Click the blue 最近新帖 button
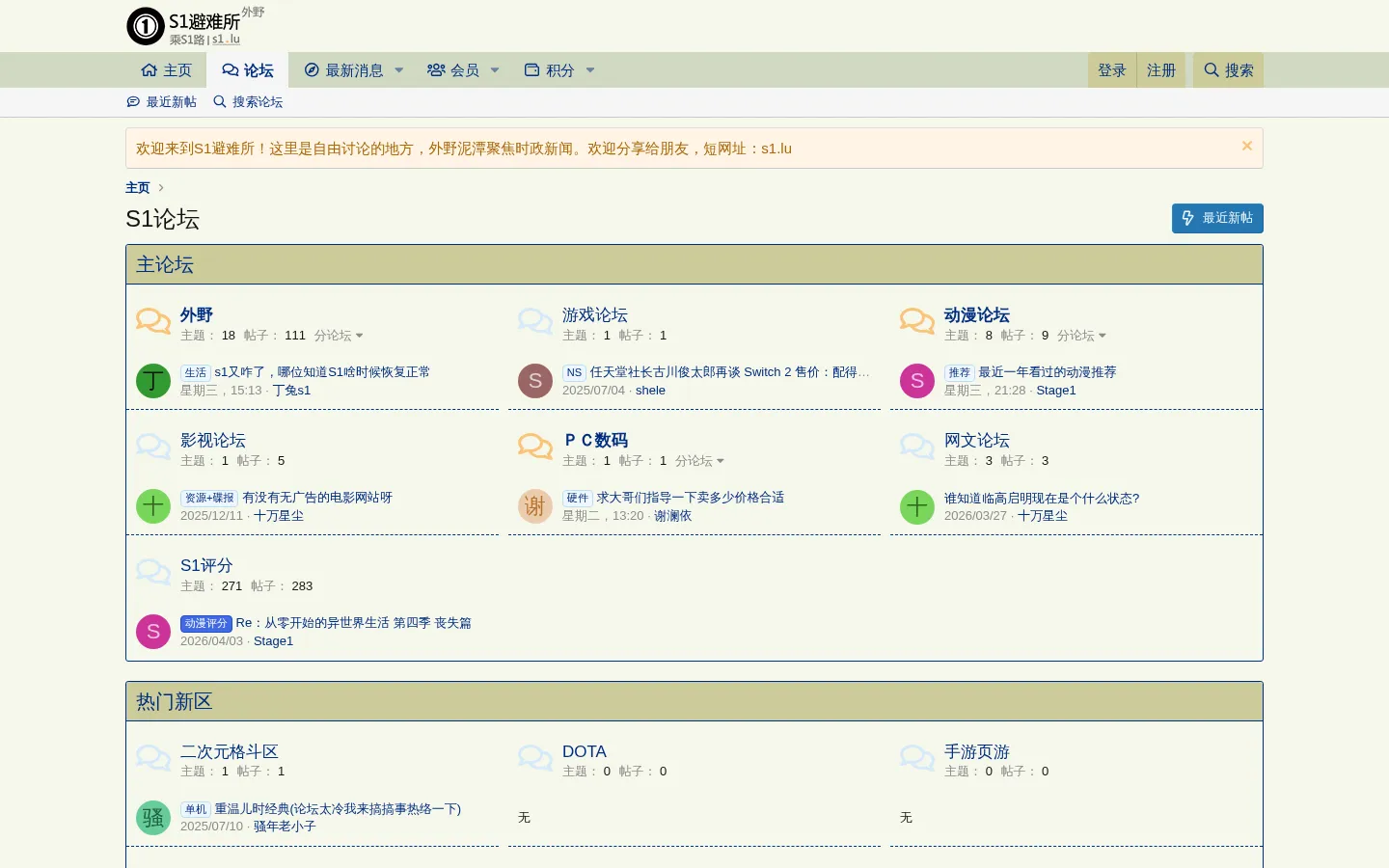Image resolution: width=1389 pixels, height=868 pixels. coord(1217,218)
